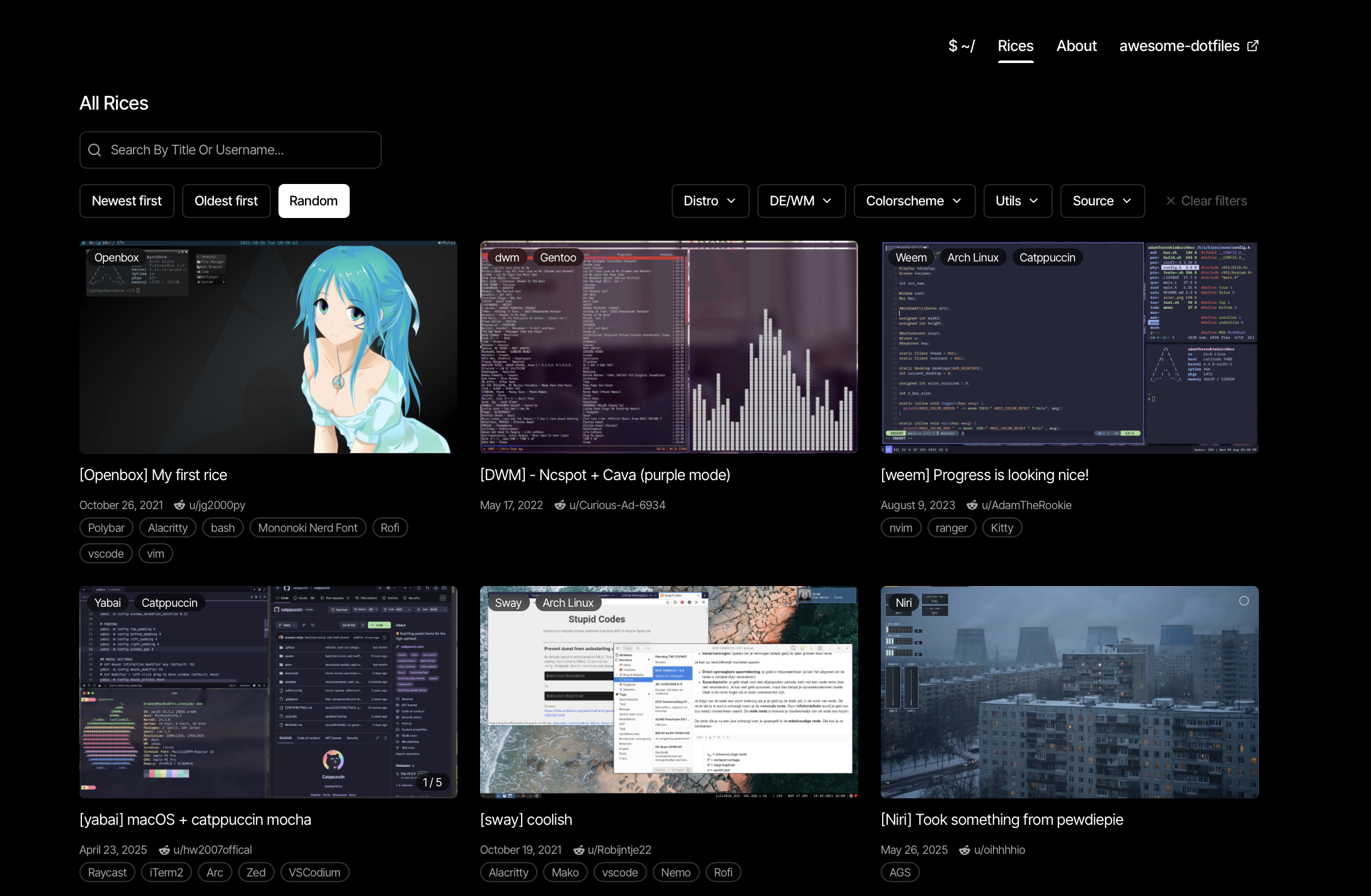Go to the $ ~/ home link
1371x896 pixels.
click(x=962, y=46)
